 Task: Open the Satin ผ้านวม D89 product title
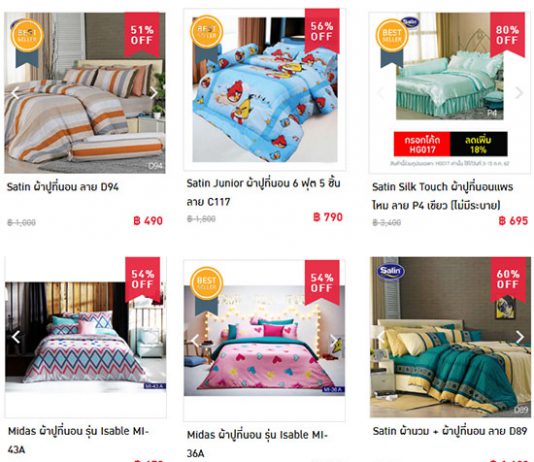click(x=450, y=431)
